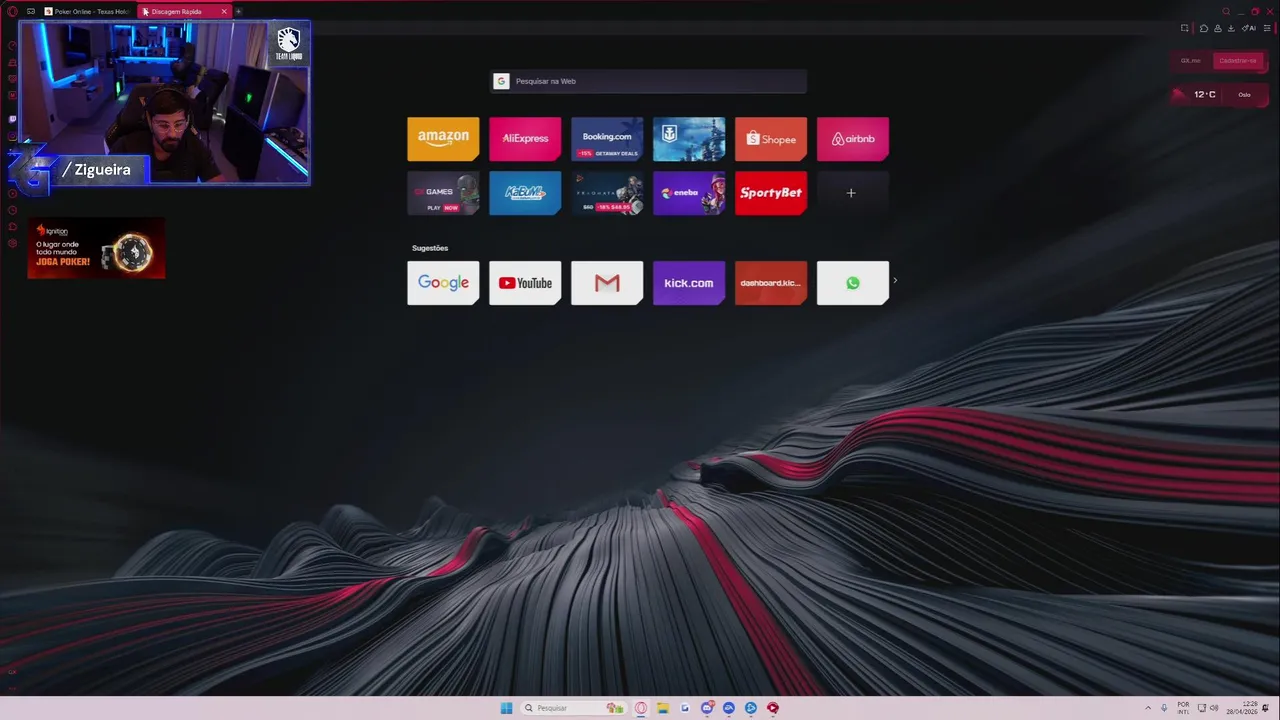Close the Discagem Rápida tab
This screenshot has height=720, width=1280.
pos(224,11)
